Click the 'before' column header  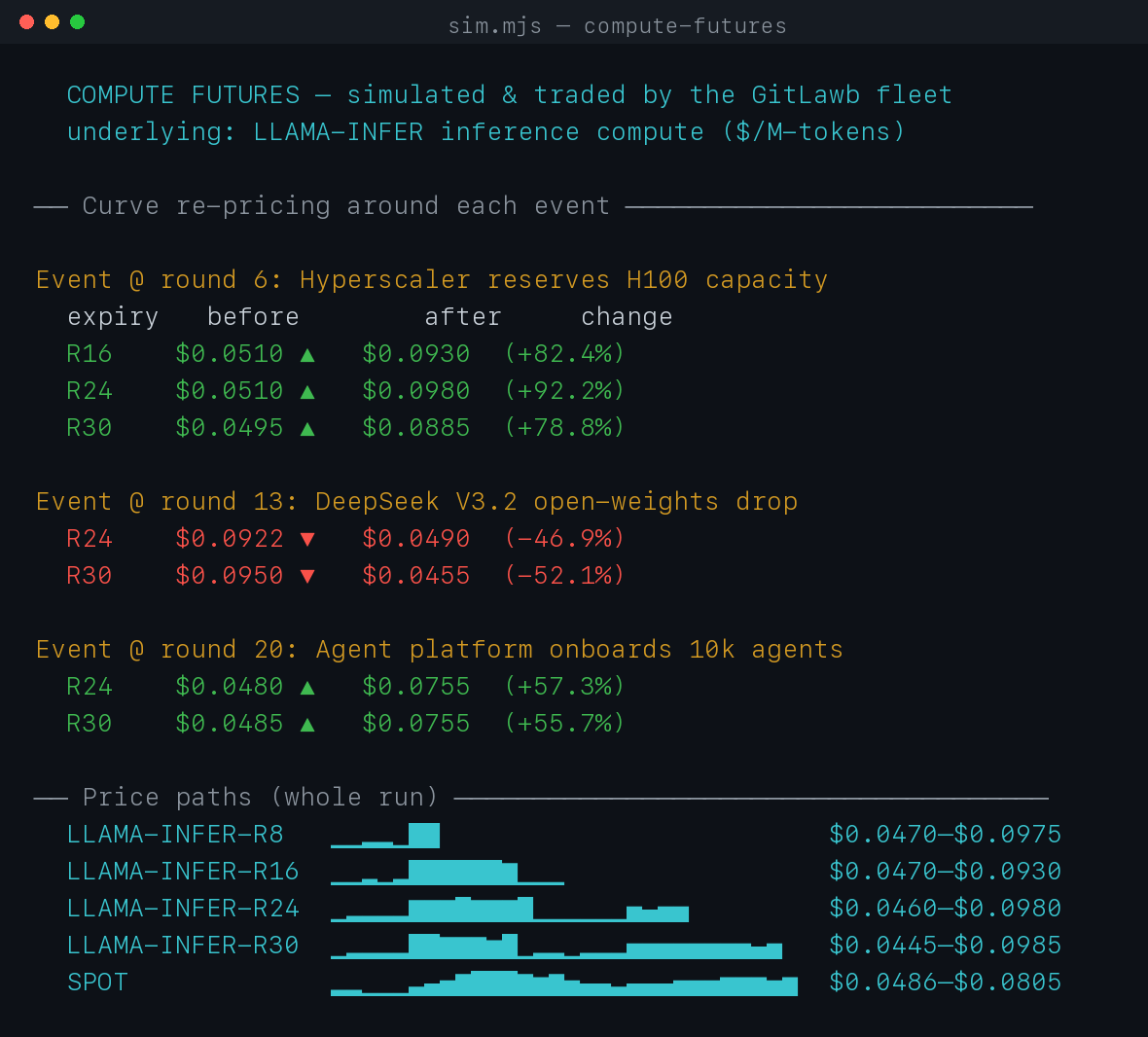pyautogui.click(x=253, y=317)
